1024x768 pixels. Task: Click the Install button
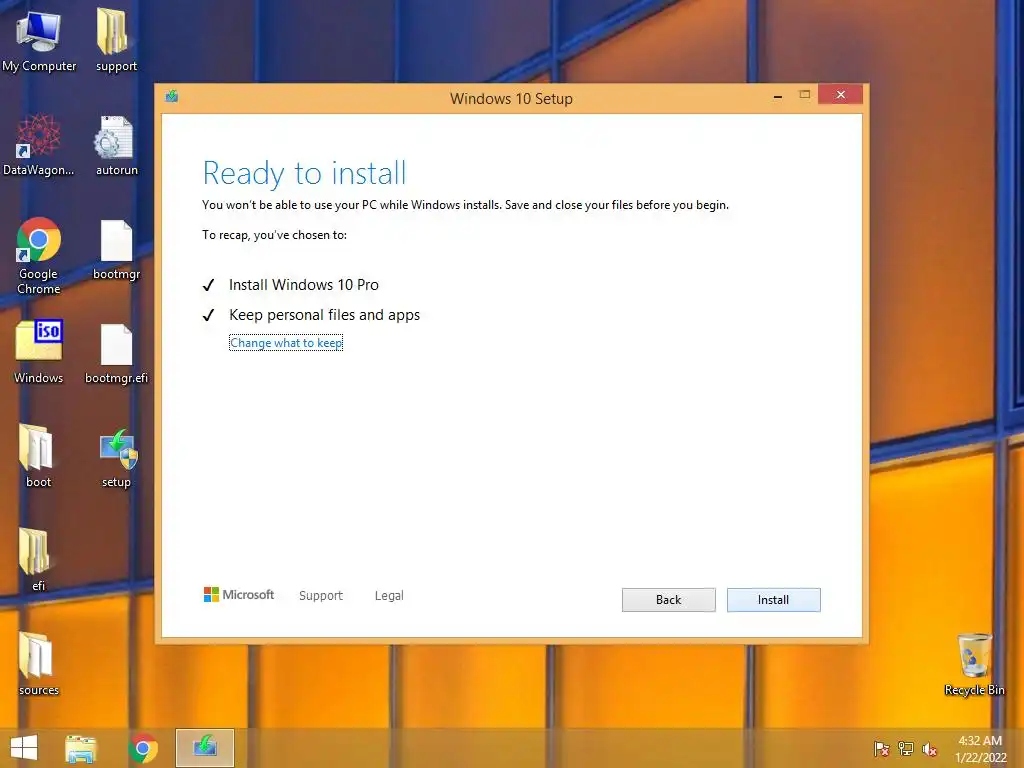tap(773, 600)
